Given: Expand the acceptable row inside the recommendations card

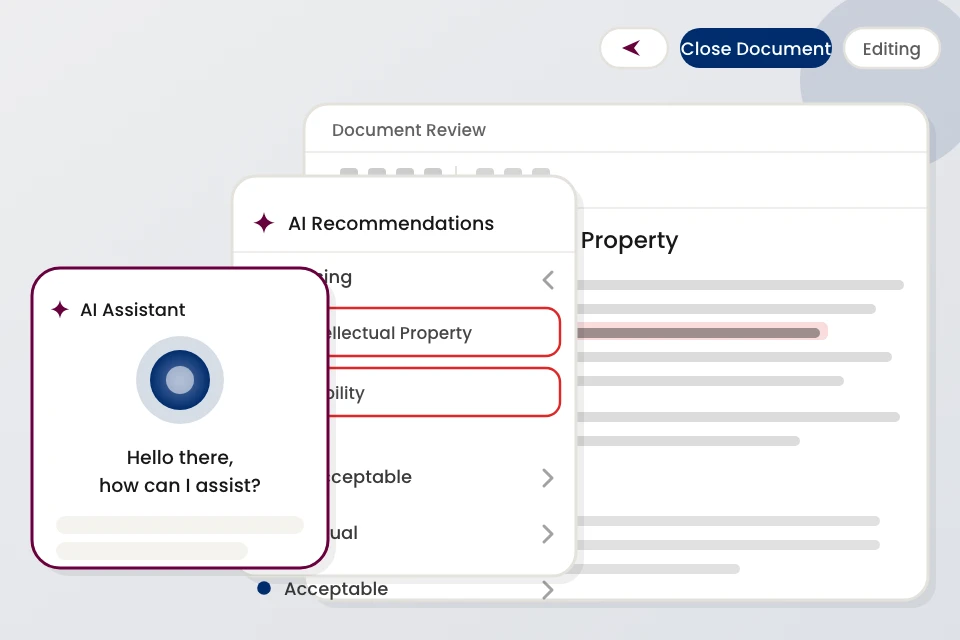Looking at the screenshot, I should 548,478.
